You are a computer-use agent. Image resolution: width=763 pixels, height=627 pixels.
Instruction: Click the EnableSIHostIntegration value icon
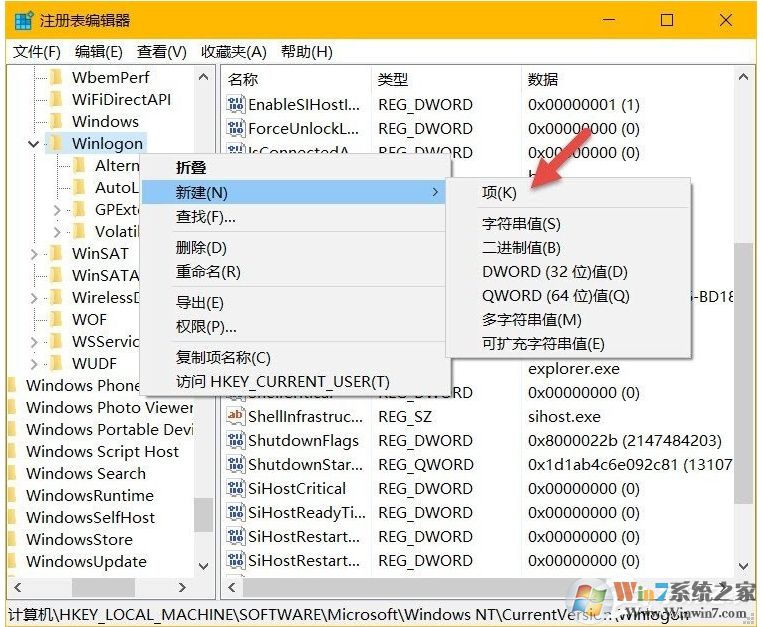pos(236,105)
